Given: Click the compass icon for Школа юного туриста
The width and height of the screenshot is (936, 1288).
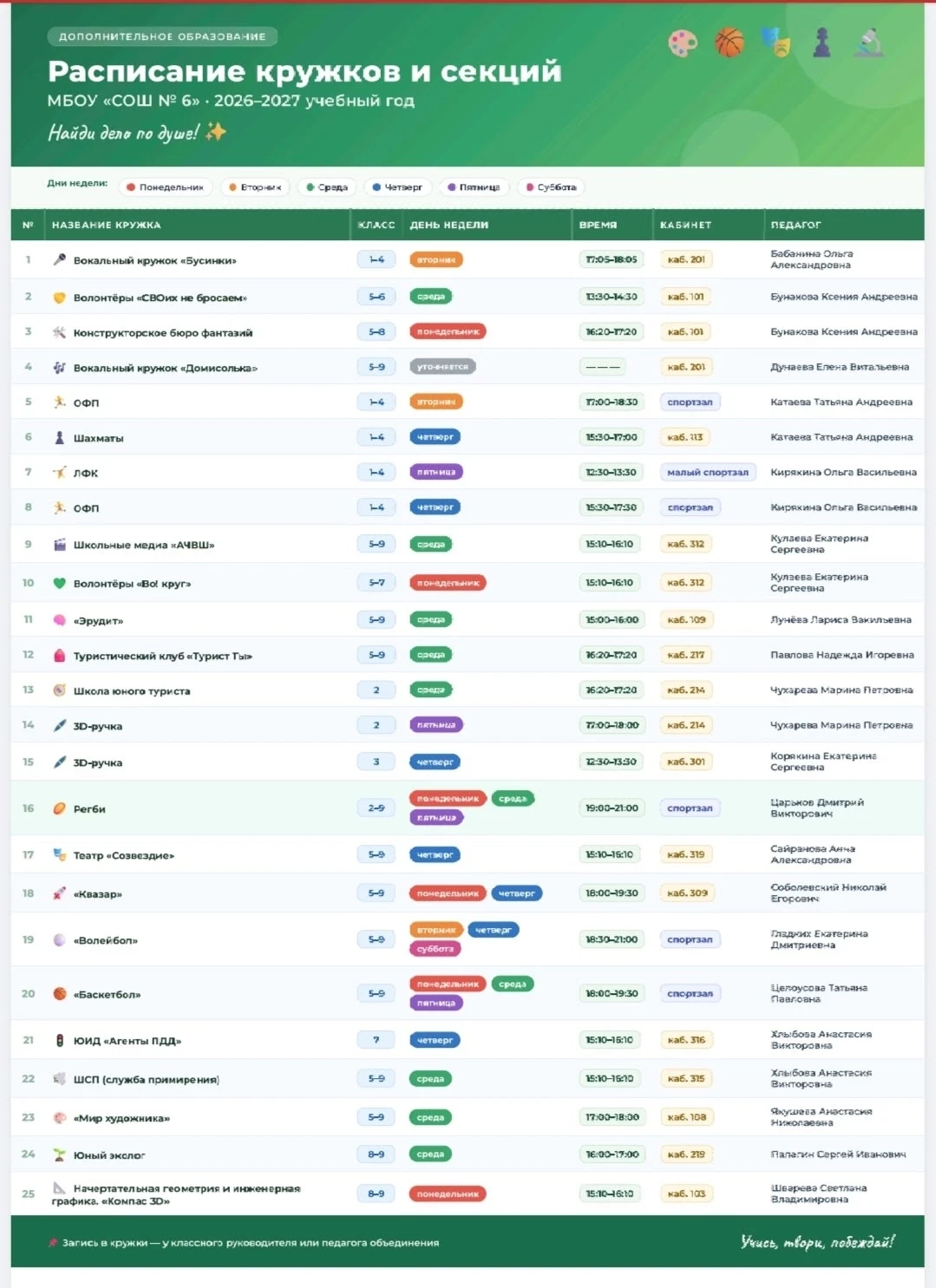Looking at the screenshot, I should point(59,690).
